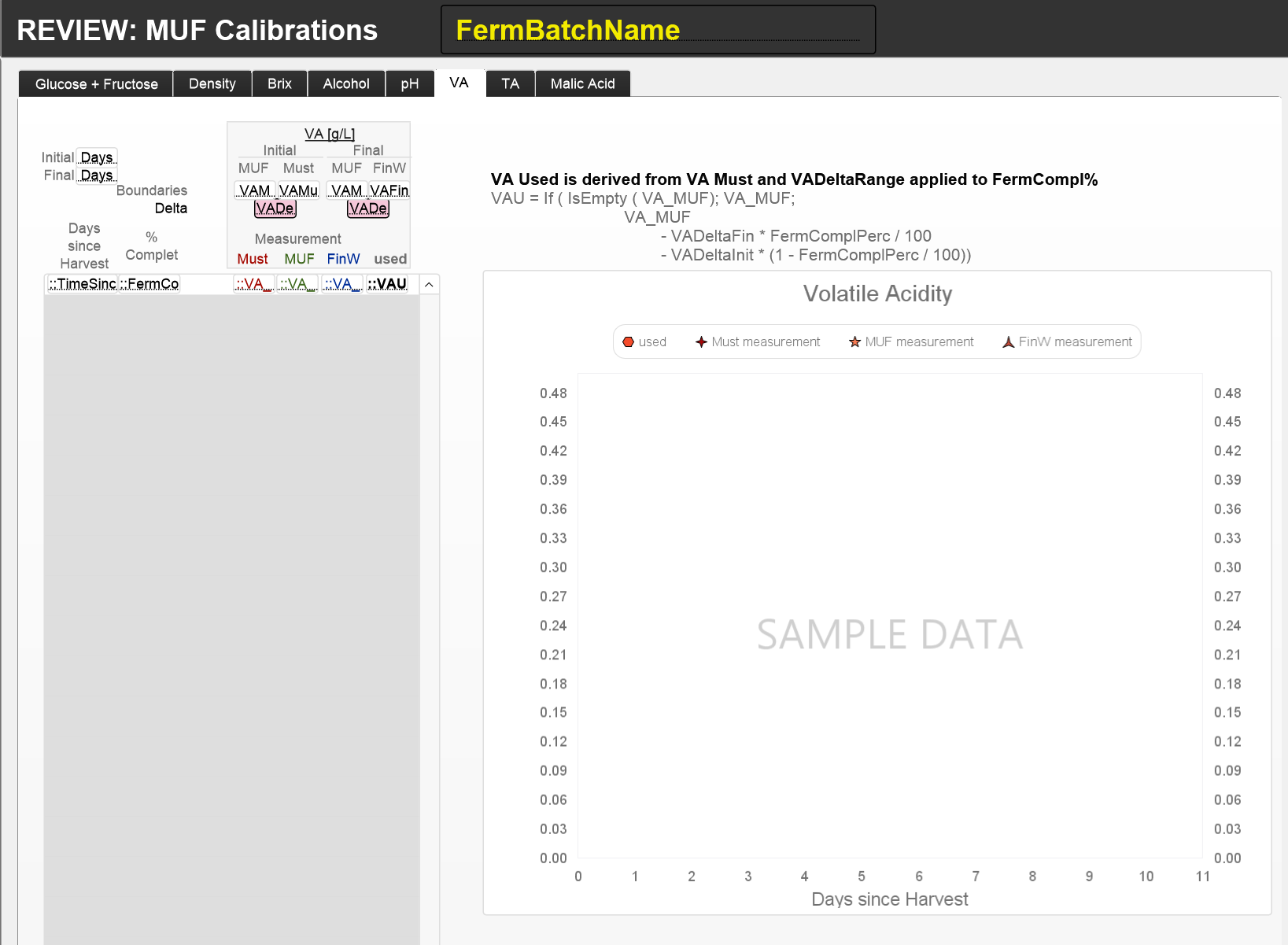Click the 'MUF measurement' legend label
This screenshot has height=945, width=1288.
(x=919, y=342)
